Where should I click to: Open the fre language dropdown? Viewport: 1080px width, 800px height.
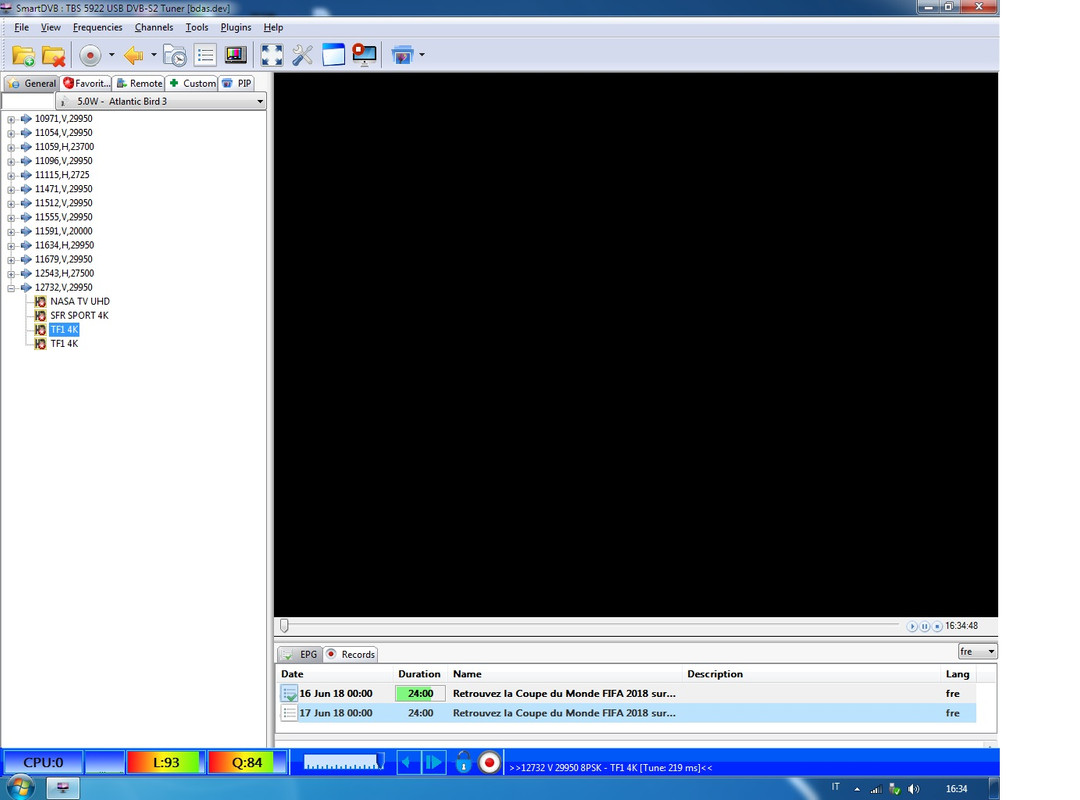(977, 651)
